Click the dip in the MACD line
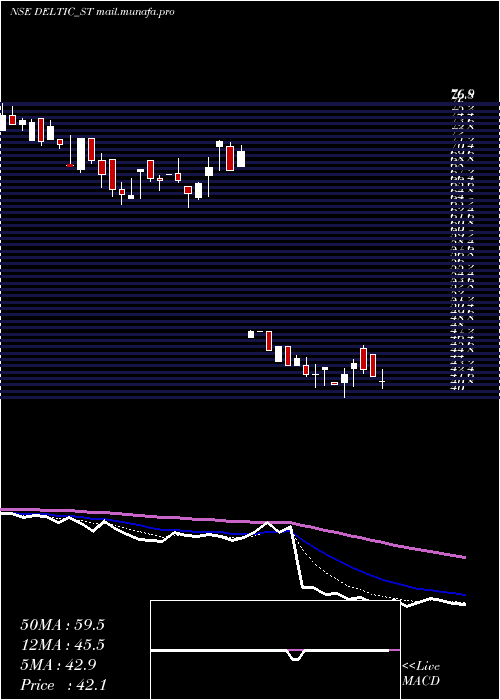This screenshot has height=700, width=500. [x=295, y=655]
